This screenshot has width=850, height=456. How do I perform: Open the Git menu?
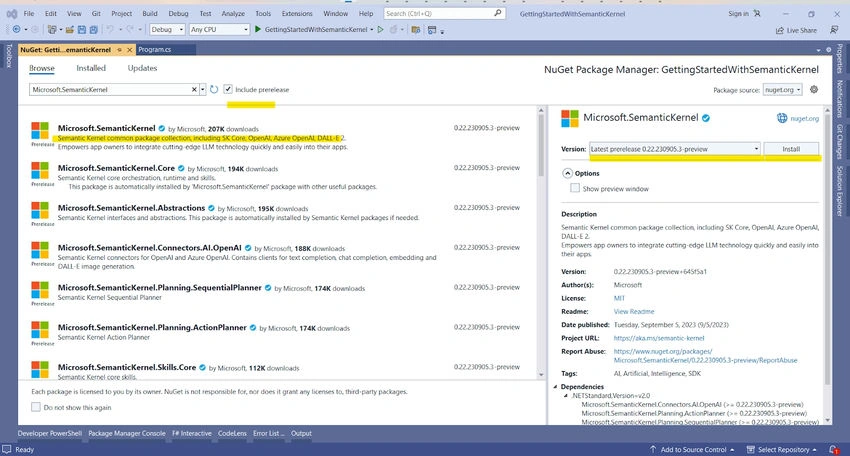point(96,14)
